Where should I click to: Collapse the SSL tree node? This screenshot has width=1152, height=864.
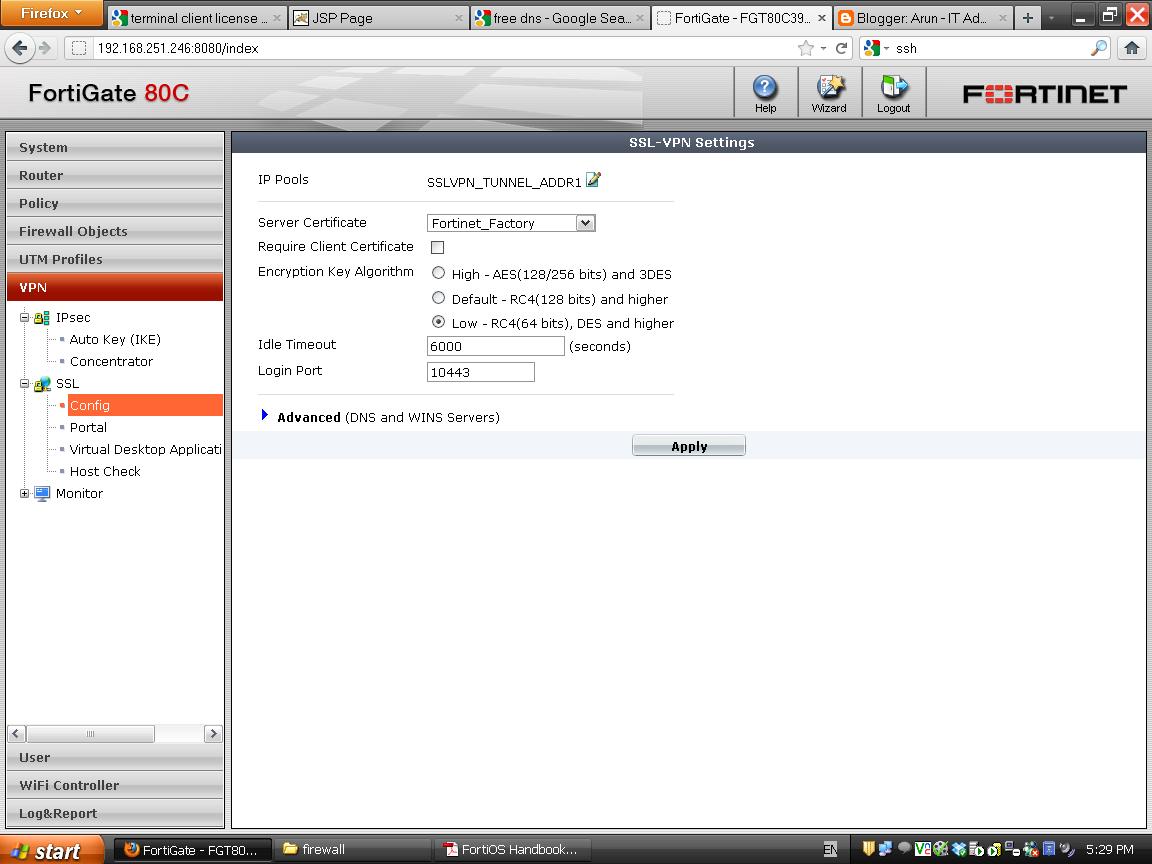pos(24,384)
